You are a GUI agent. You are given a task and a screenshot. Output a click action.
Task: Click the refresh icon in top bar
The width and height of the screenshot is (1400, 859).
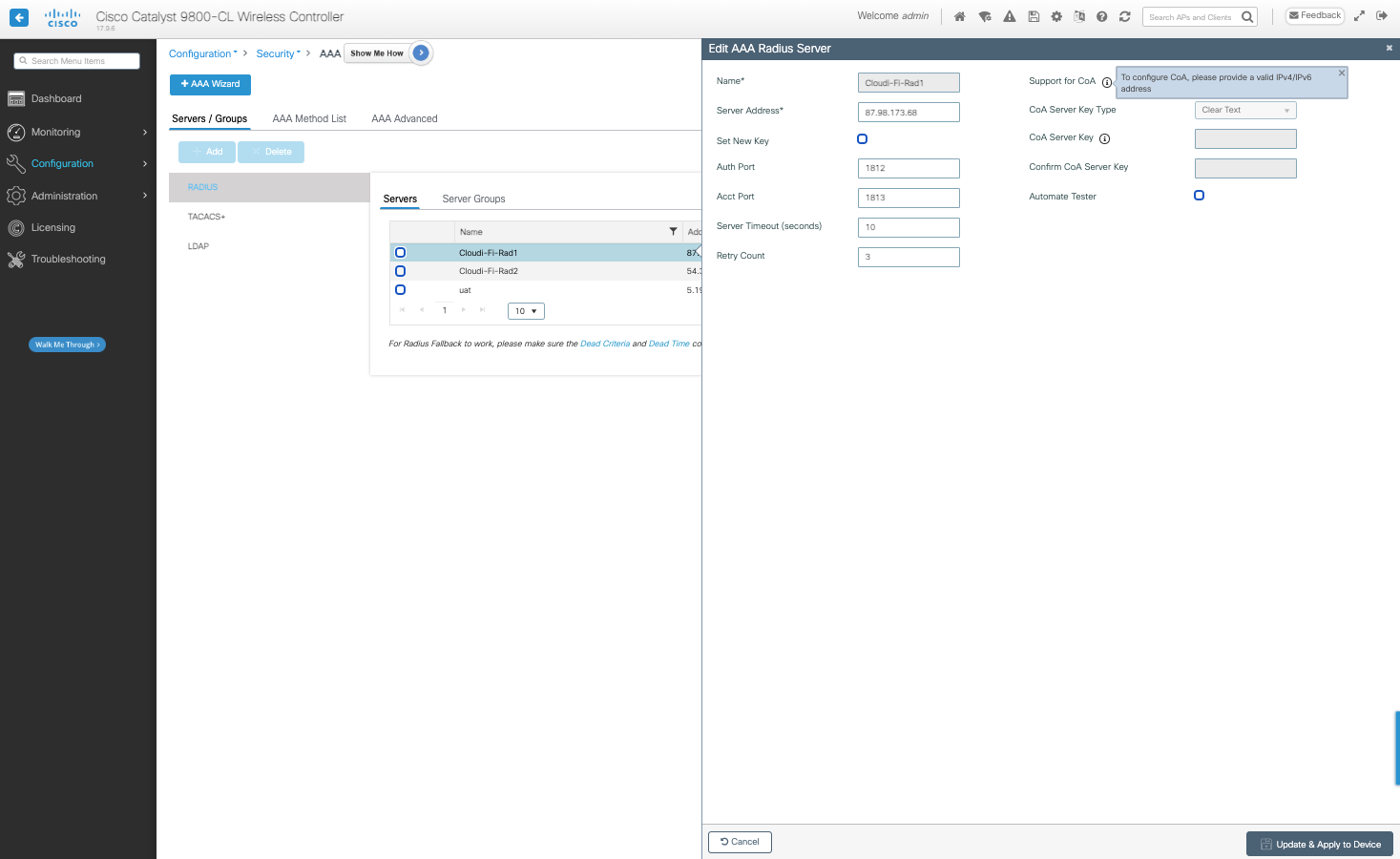click(1125, 16)
